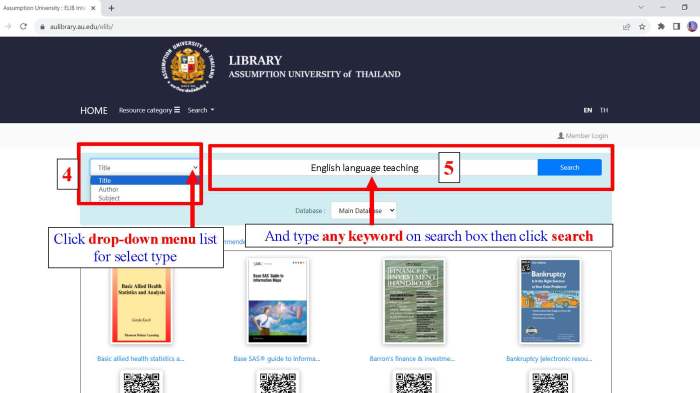Open a new browser tab
The image size is (700, 393).
coord(111,8)
